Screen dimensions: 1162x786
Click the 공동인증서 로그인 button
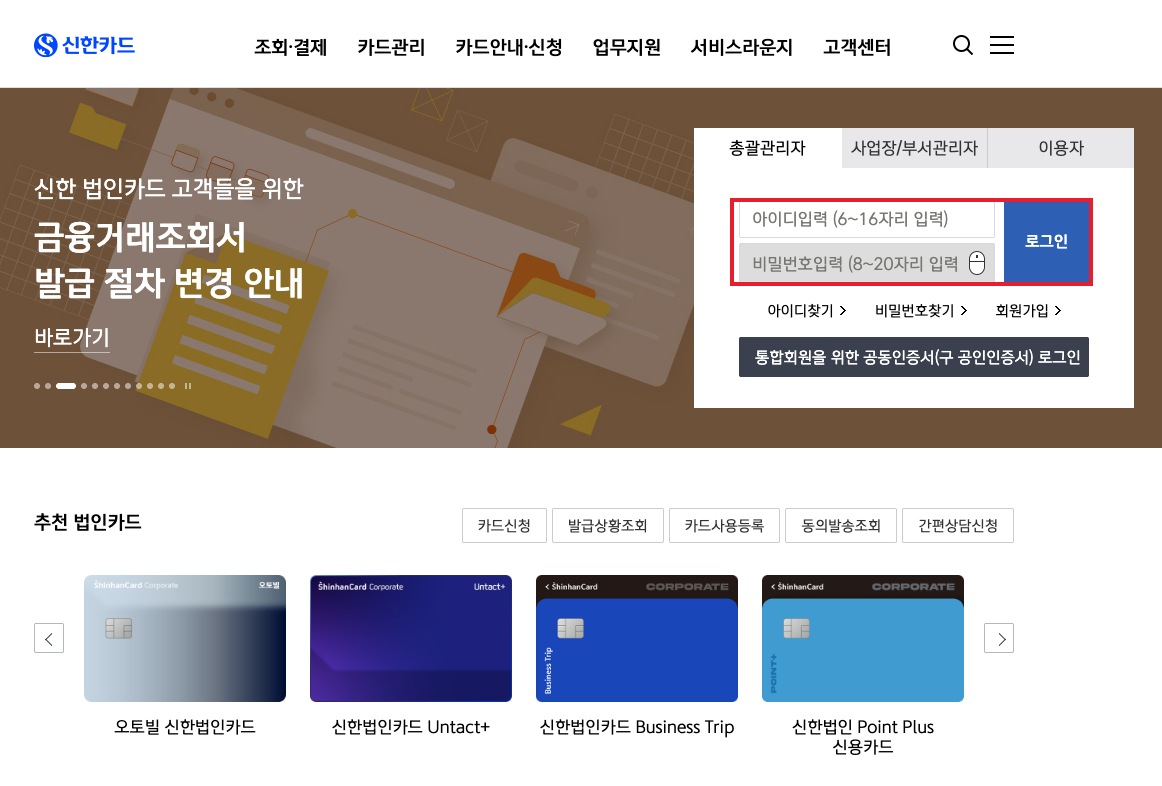[914, 357]
